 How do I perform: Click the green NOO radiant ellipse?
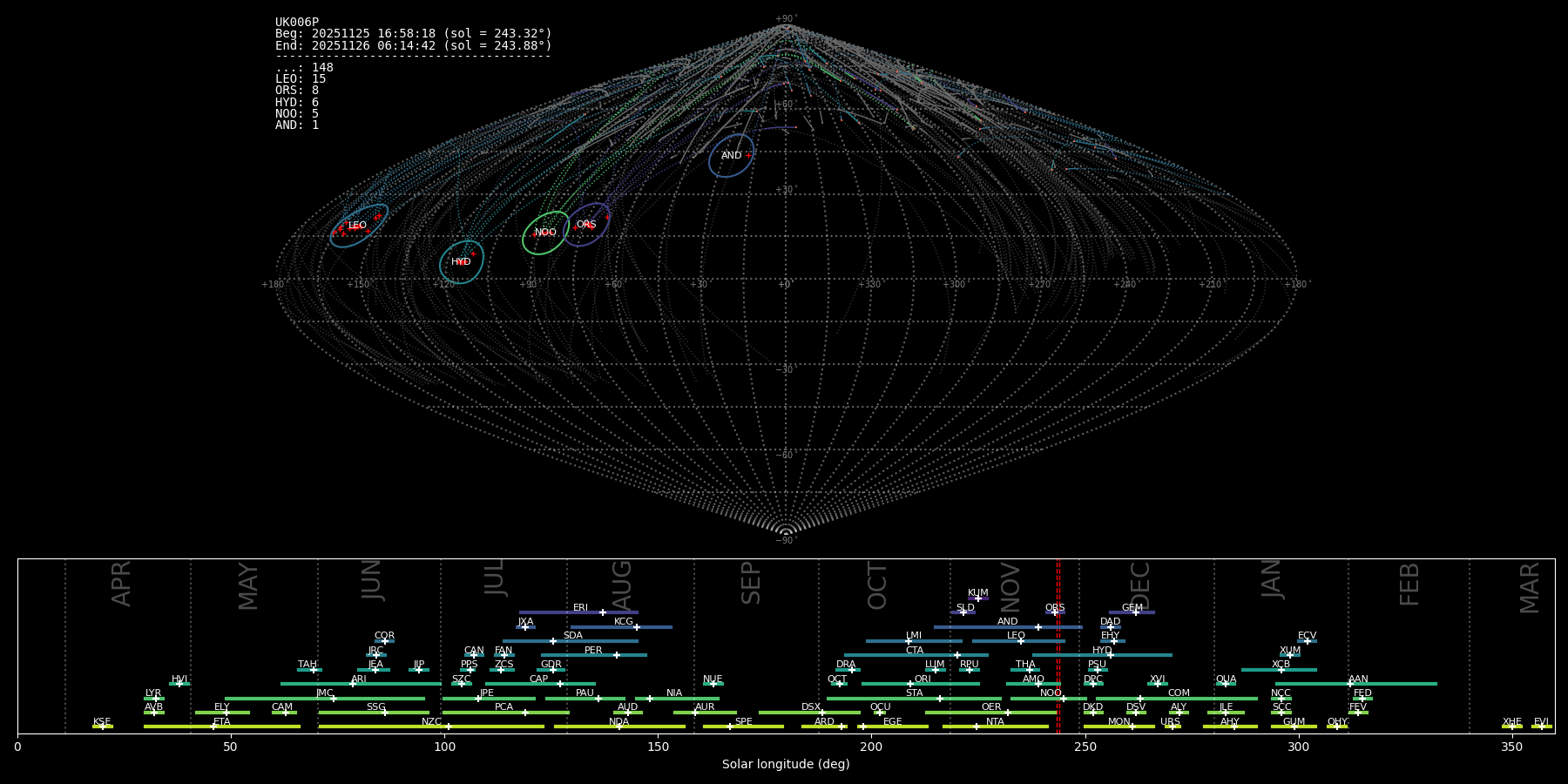point(545,233)
